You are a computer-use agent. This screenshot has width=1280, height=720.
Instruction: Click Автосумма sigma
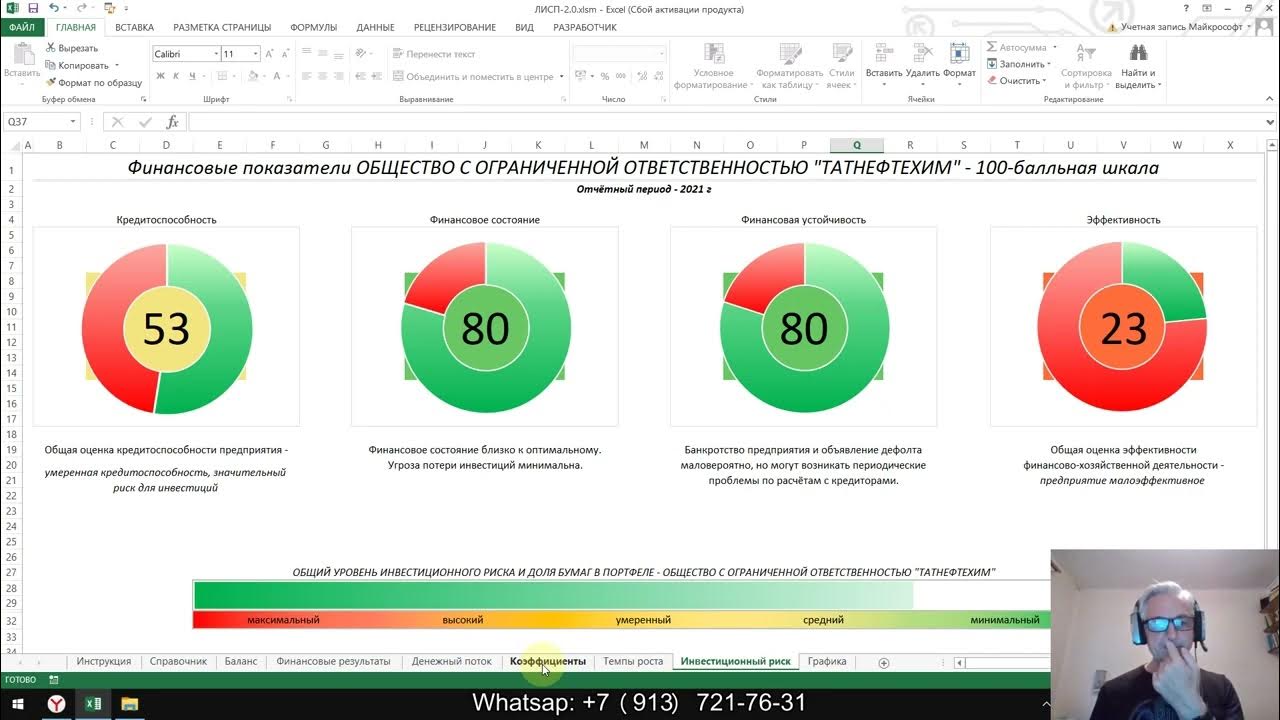(x=1015, y=47)
